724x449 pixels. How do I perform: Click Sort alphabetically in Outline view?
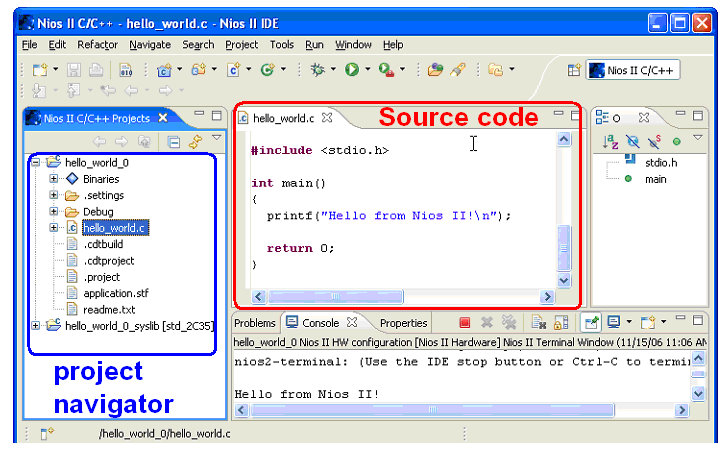coord(610,142)
